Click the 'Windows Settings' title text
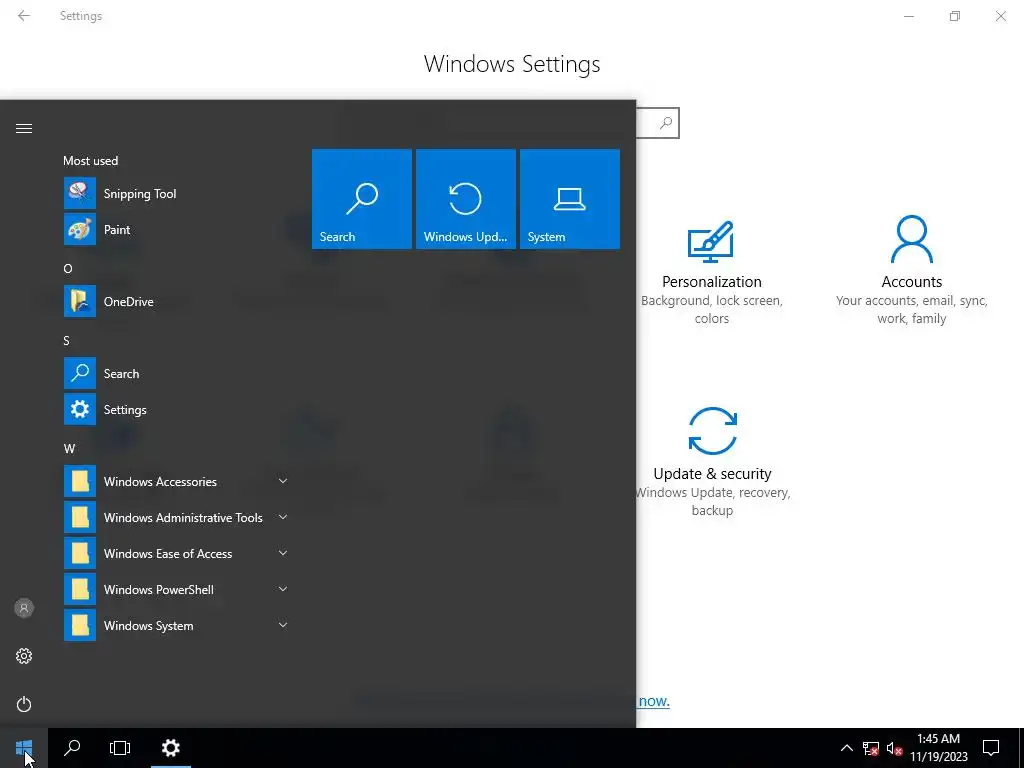 tap(512, 64)
